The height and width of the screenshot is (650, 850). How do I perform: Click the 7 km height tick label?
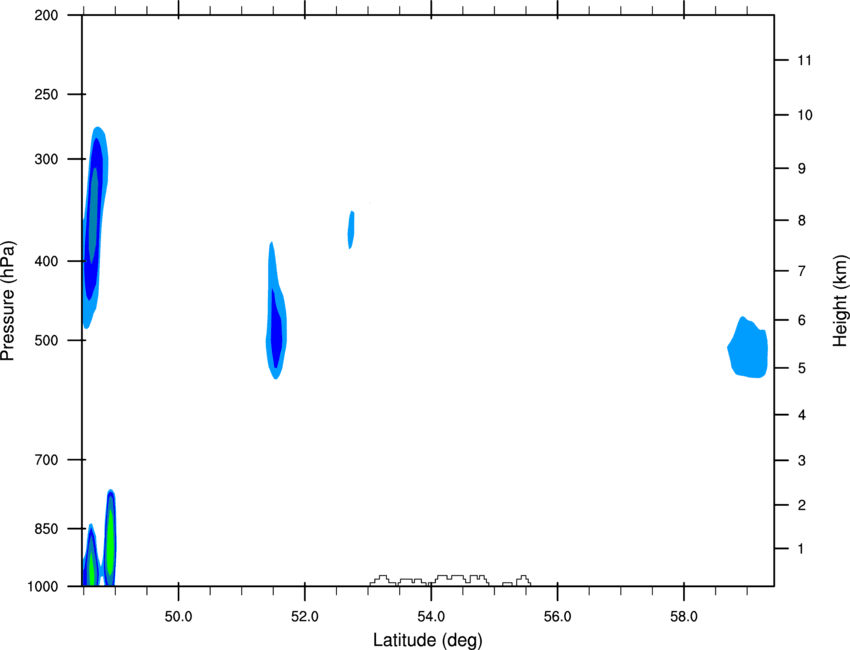coord(802,271)
